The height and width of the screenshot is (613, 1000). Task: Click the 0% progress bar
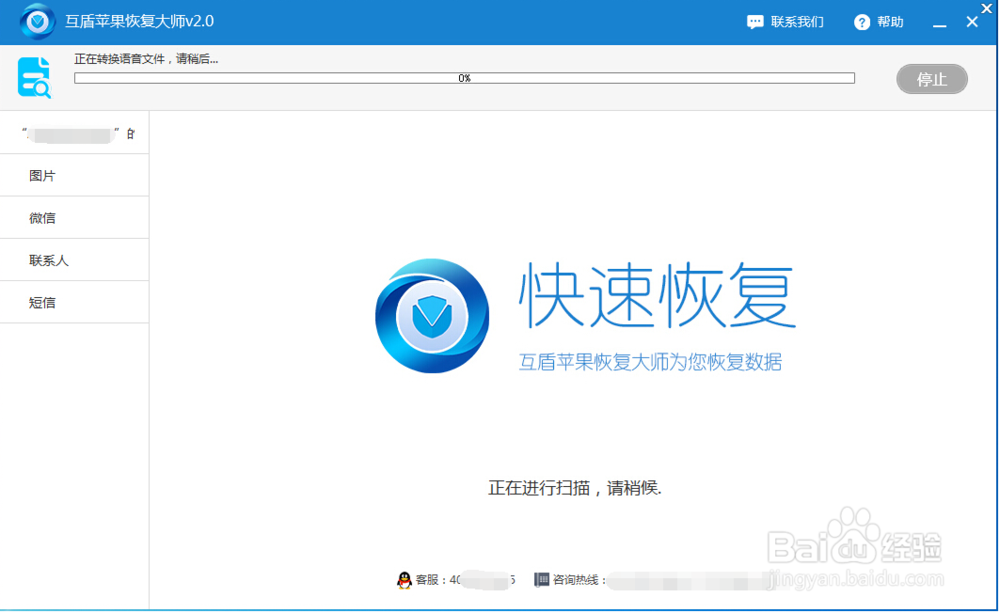[463, 77]
